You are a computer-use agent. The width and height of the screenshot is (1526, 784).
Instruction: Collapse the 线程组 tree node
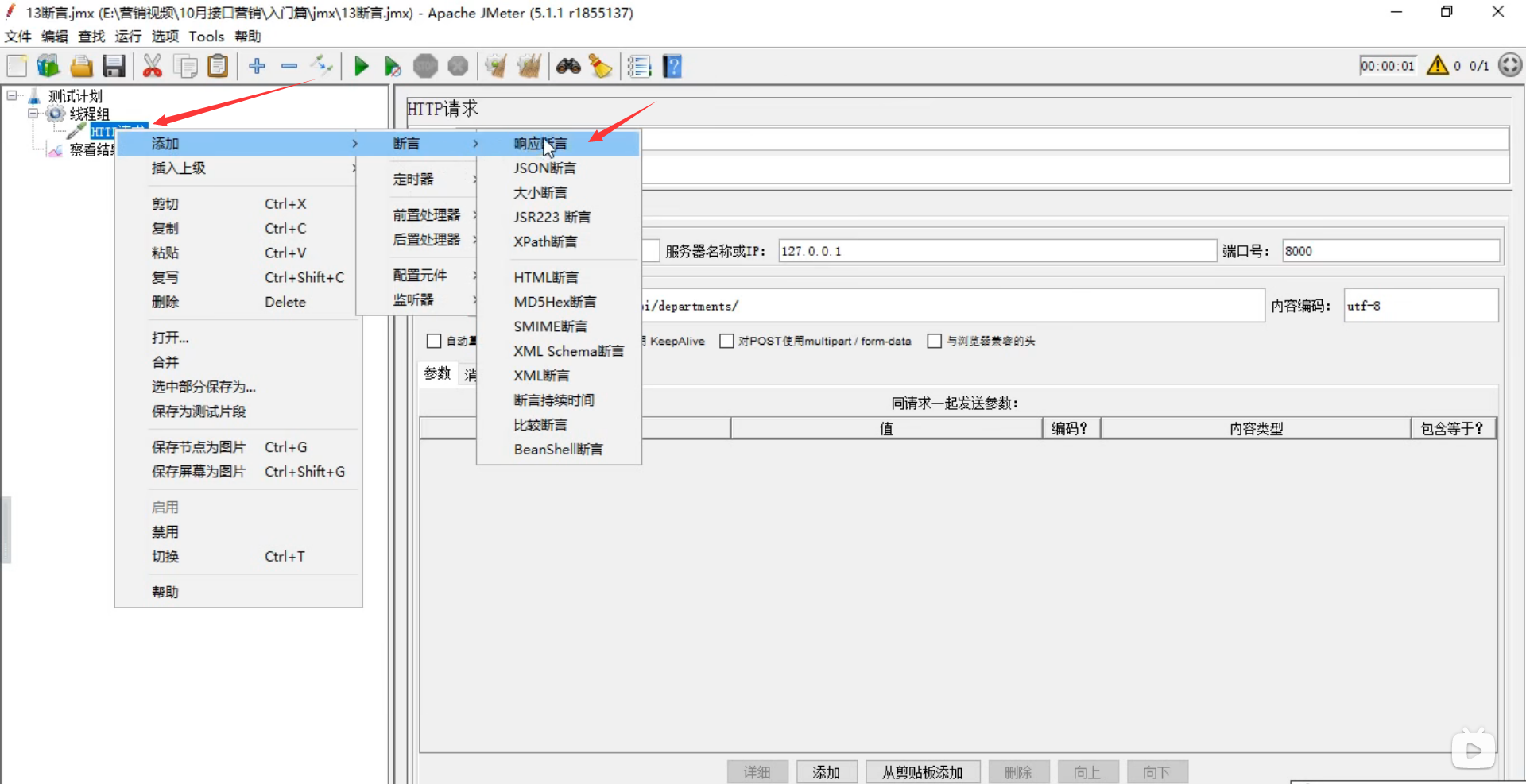coord(33,114)
